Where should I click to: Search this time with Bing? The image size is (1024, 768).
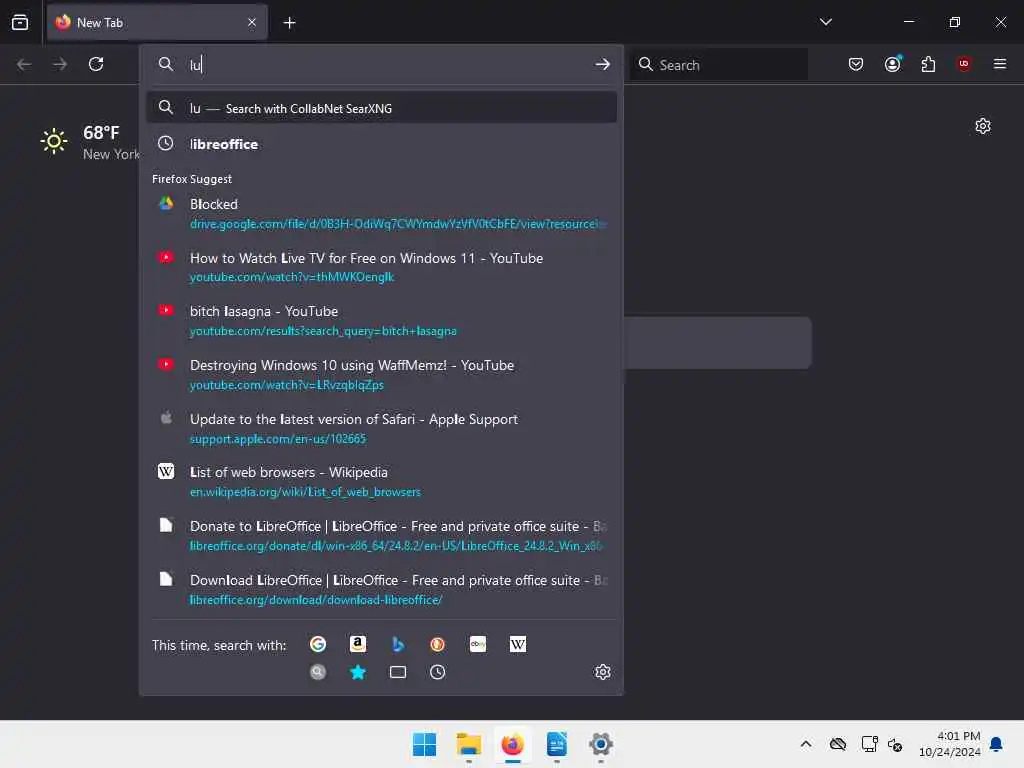point(398,645)
